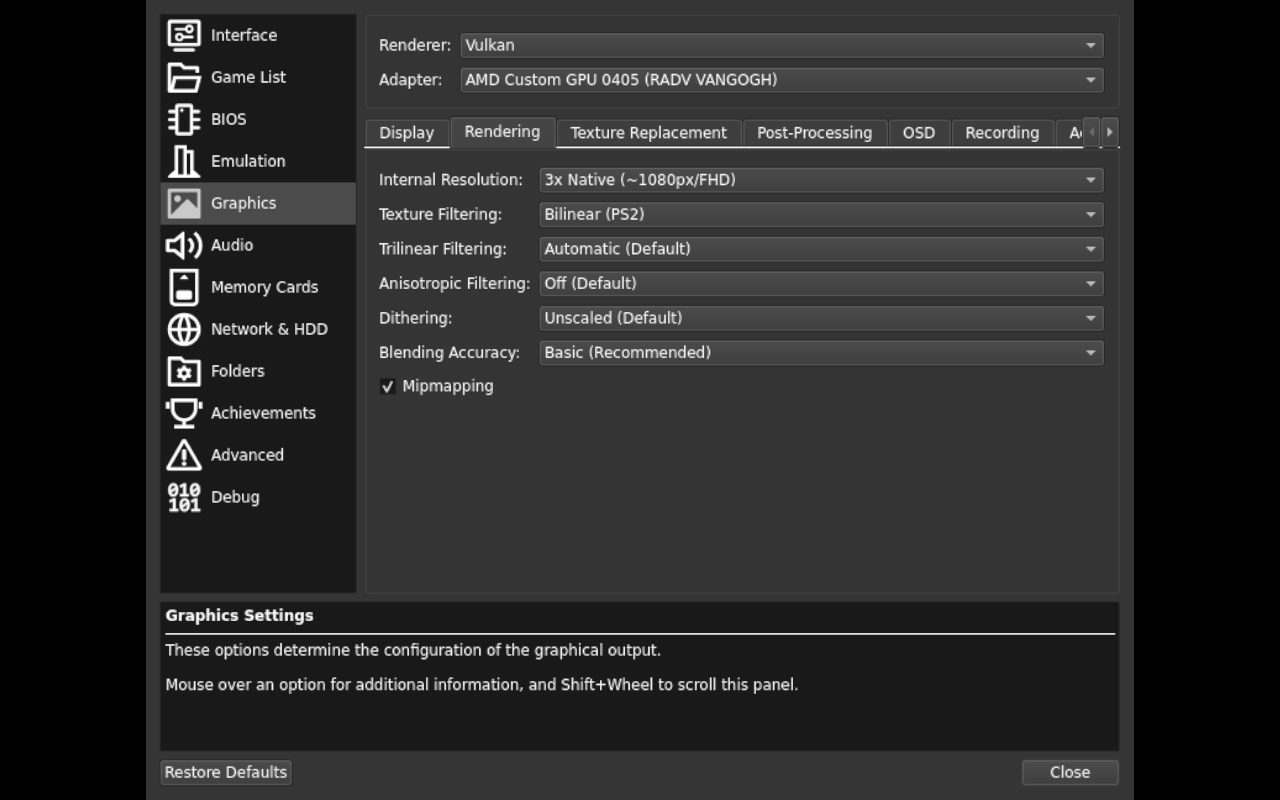The image size is (1280, 800).
Task: Select the Memory Cards text label
Action: (264, 287)
